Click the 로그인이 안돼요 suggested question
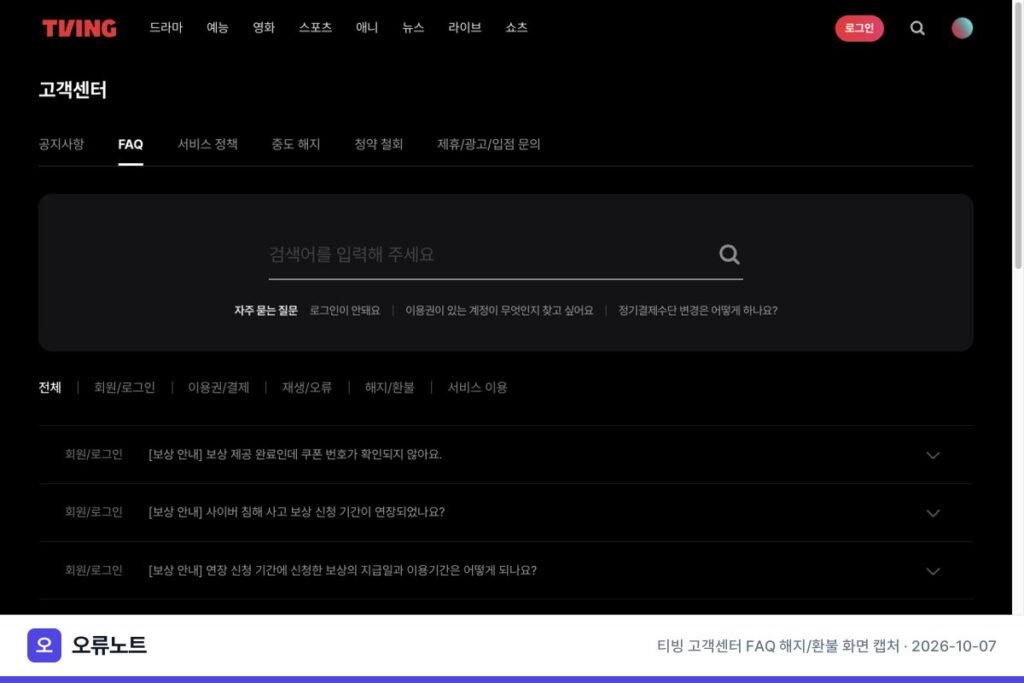Screen dimensions: 1024x683 tap(345, 310)
